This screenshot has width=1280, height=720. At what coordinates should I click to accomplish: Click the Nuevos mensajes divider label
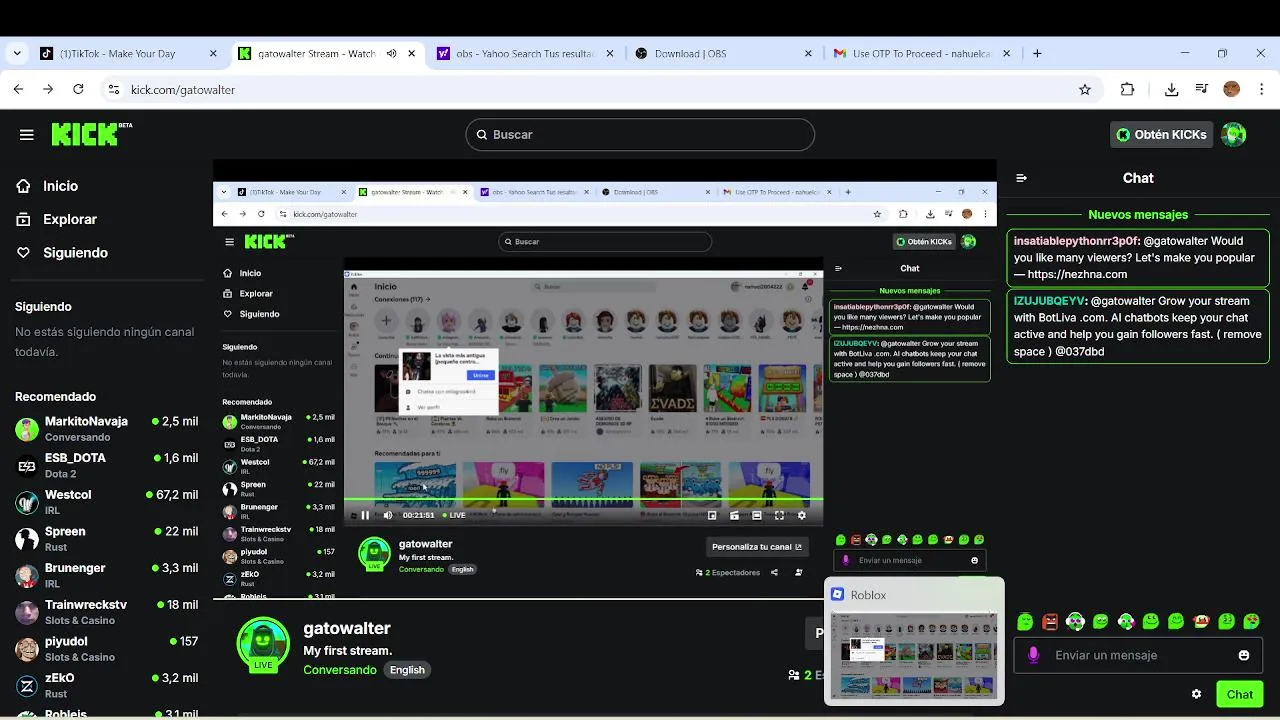pyautogui.click(x=1138, y=214)
